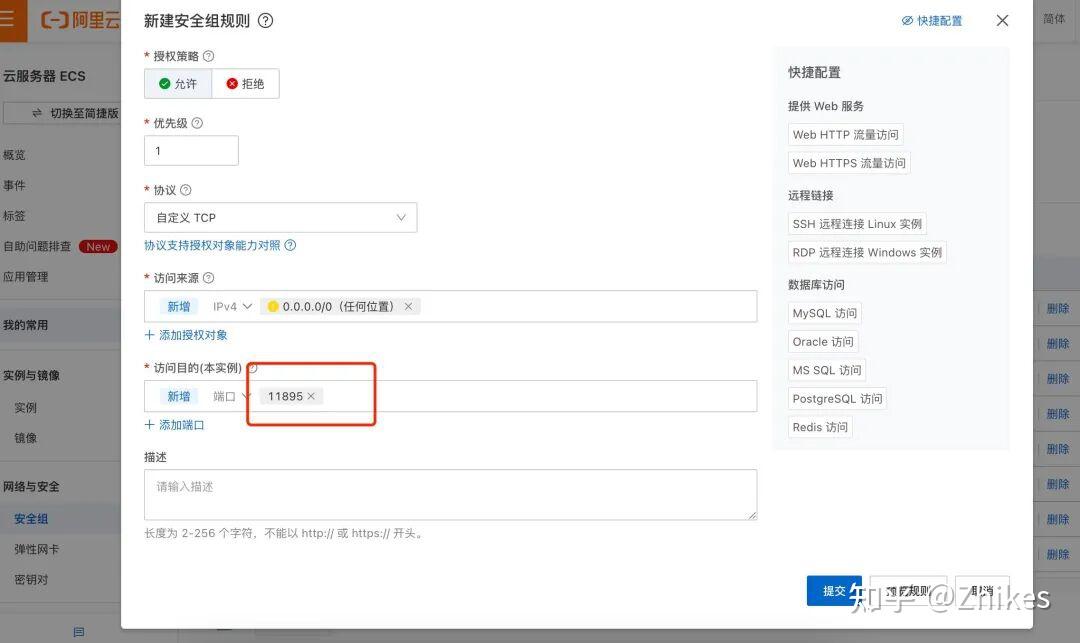This screenshot has height=643, width=1080.
Task: Choose Web HTTP 流量访问 quick config
Action: pyautogui.click(x=845, y=135)
